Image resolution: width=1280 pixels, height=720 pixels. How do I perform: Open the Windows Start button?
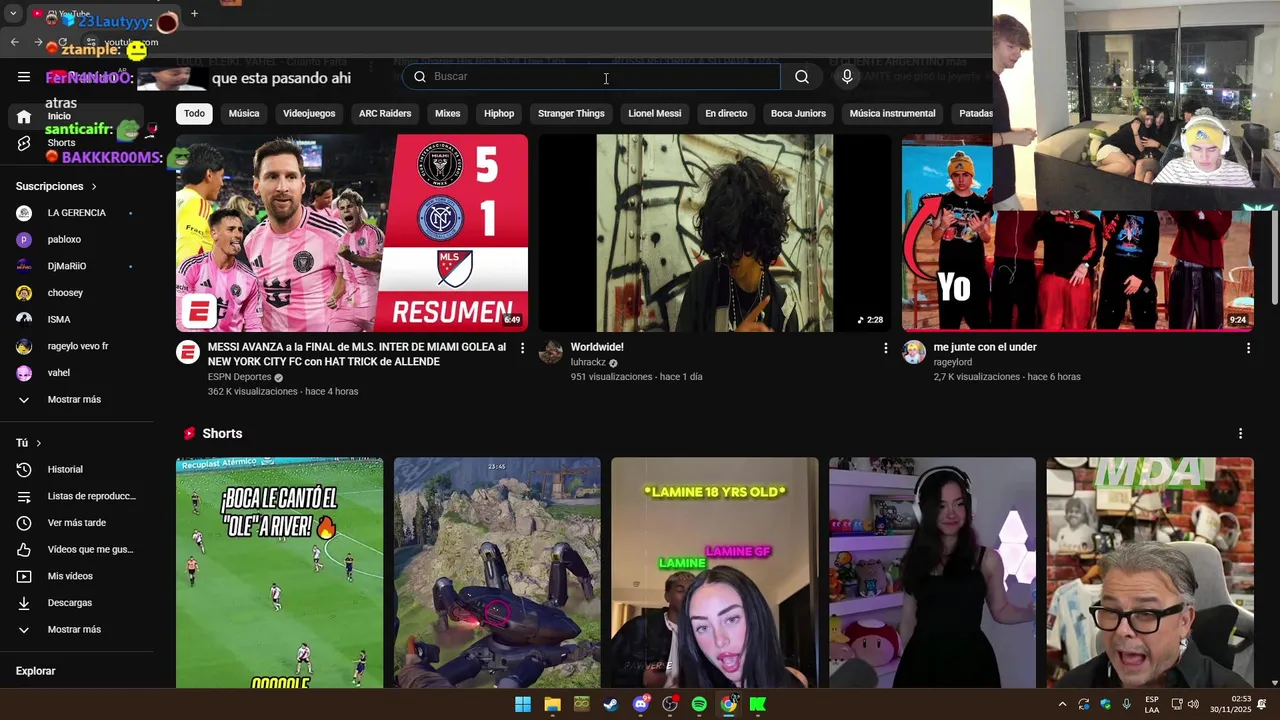pos(523,705)
